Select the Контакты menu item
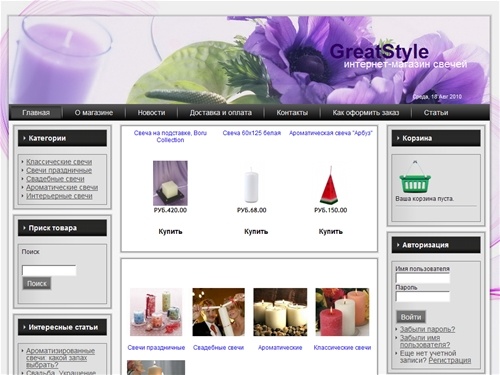 (x=292, y=113)
